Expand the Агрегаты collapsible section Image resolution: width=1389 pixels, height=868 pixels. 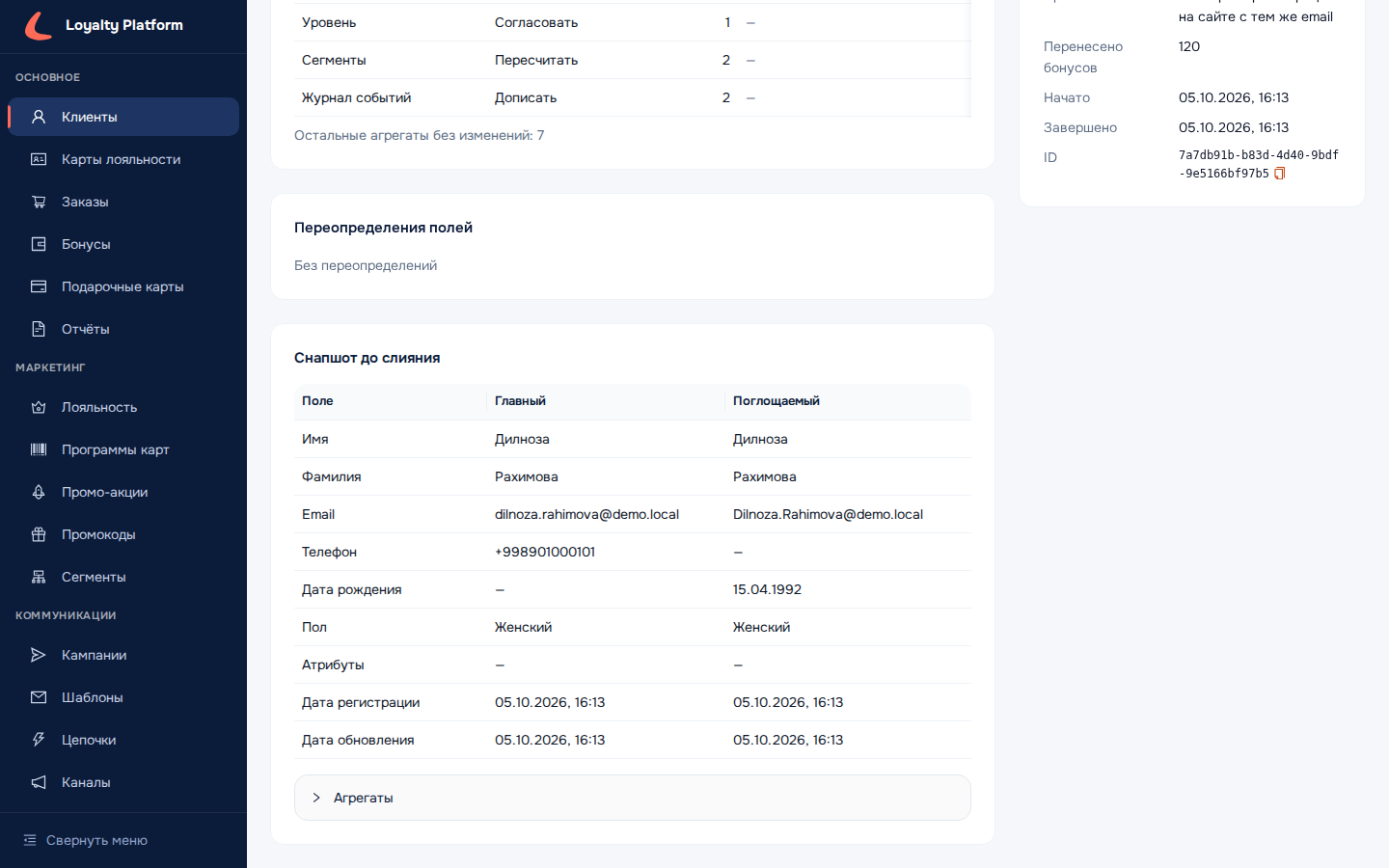[x=633, y=798]
